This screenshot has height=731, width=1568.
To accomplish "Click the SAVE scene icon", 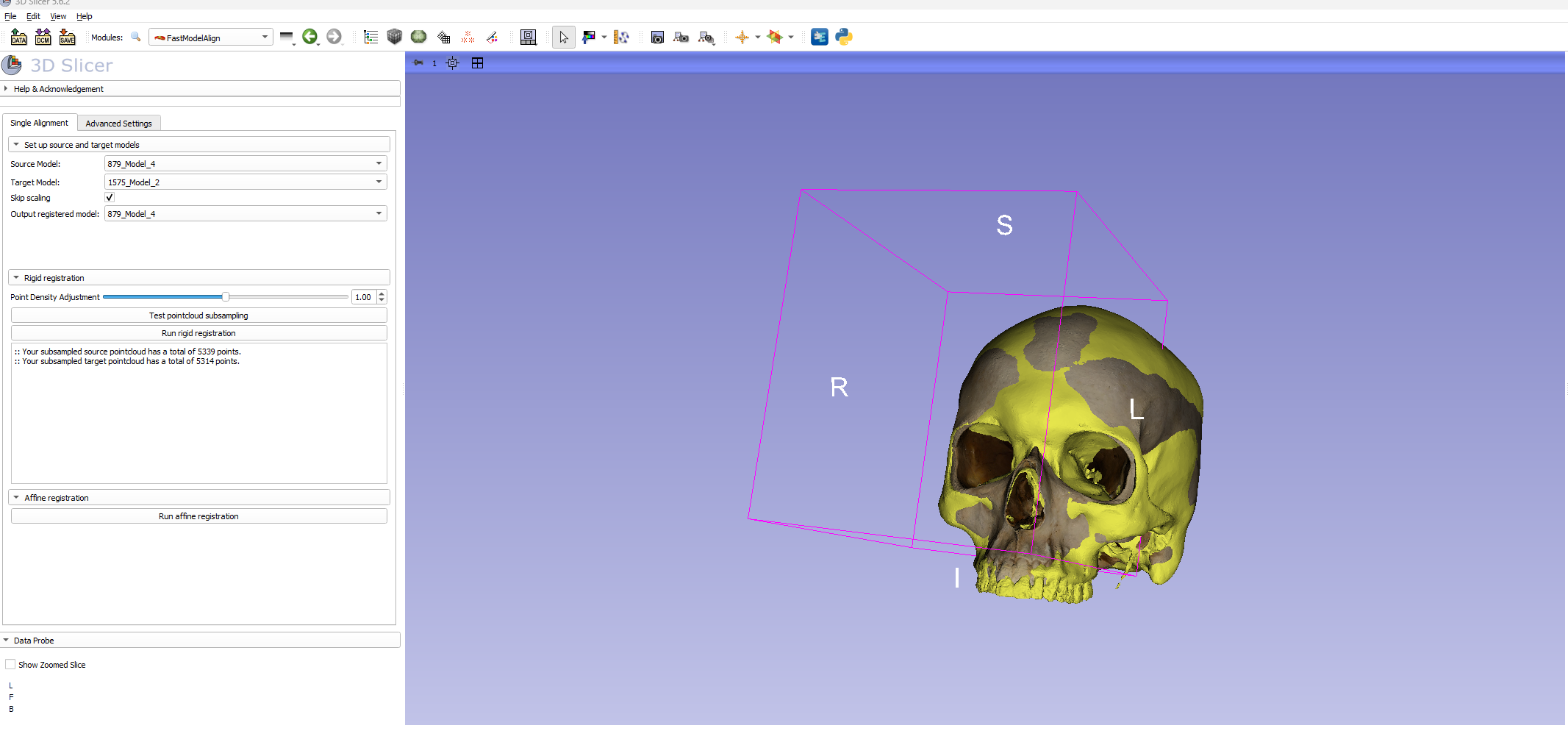I will tap(68, 37).
